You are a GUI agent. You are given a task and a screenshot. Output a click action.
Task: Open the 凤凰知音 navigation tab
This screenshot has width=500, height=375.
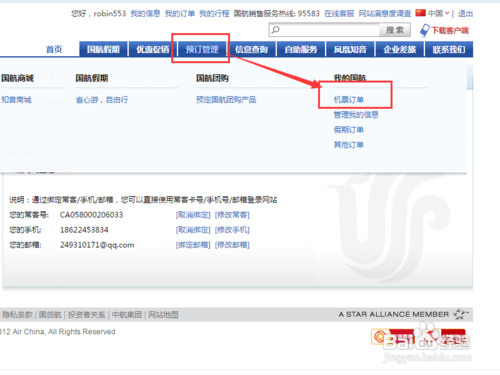(x=350, y=49)
